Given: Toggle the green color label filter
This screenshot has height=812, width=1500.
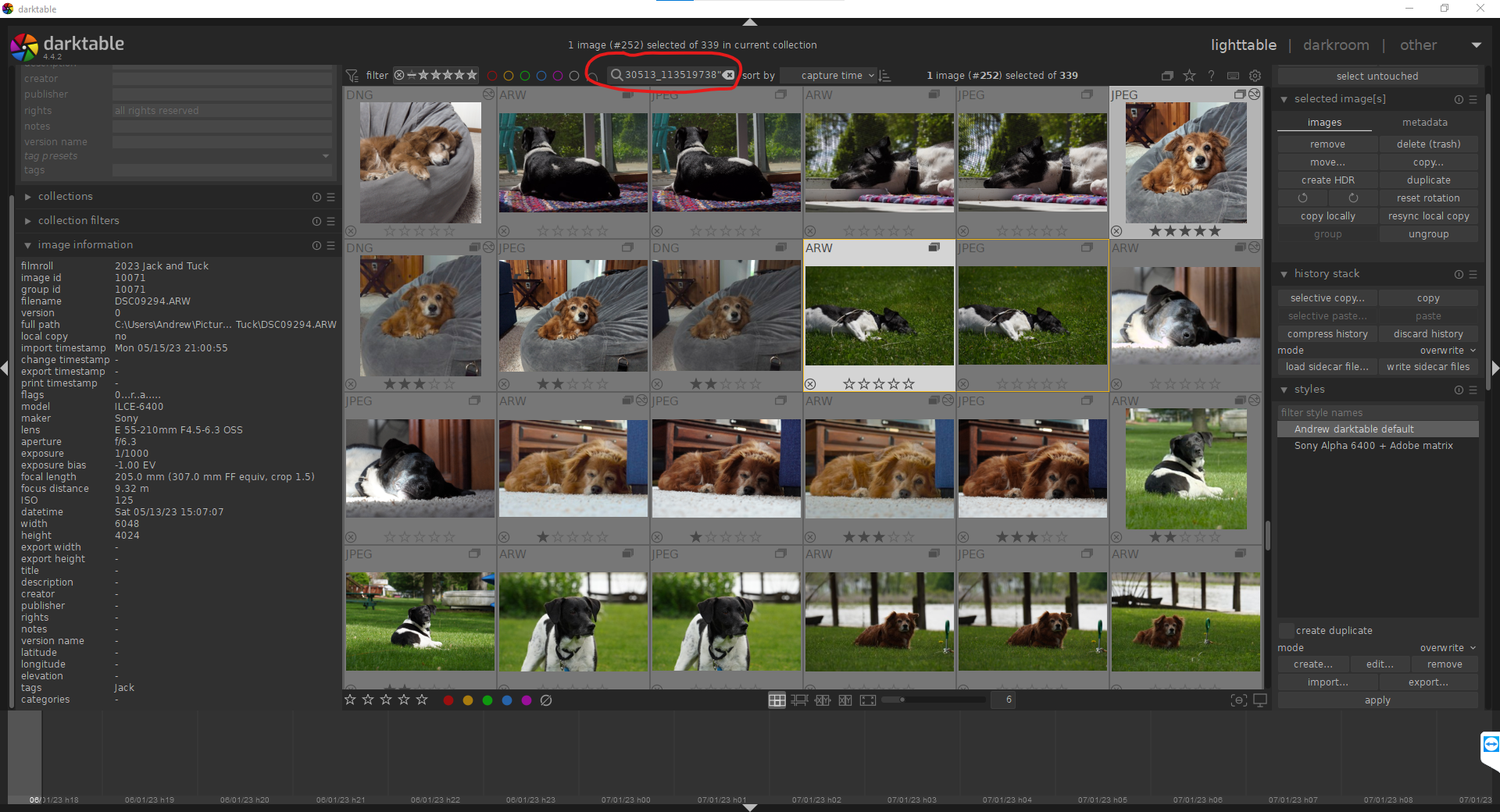Looking at the screenshot, I should (x=525, y=76).
